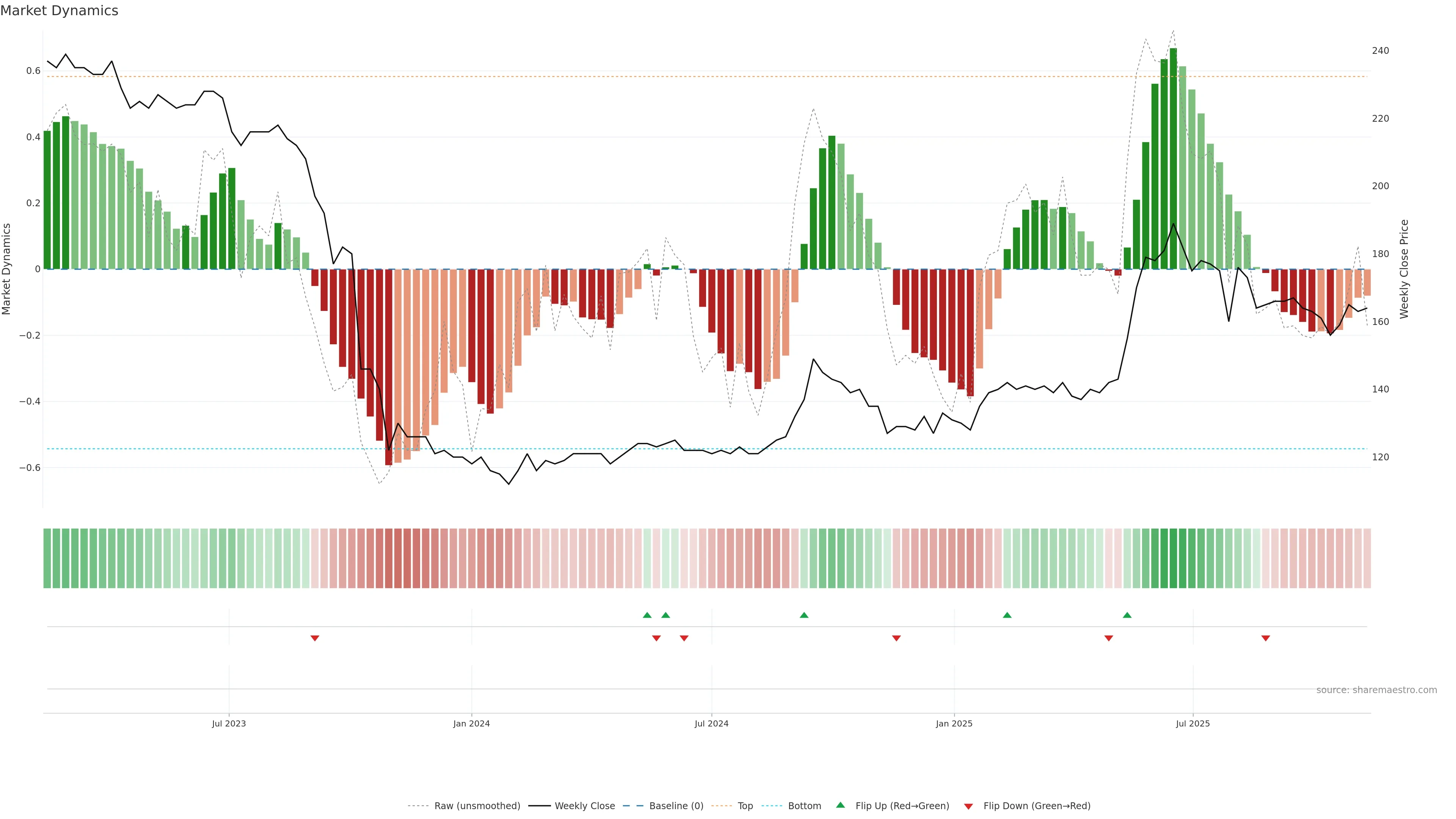Click the Jan 2024 x-axis label
Screen dimensions: 1456x819
(471, 723)
